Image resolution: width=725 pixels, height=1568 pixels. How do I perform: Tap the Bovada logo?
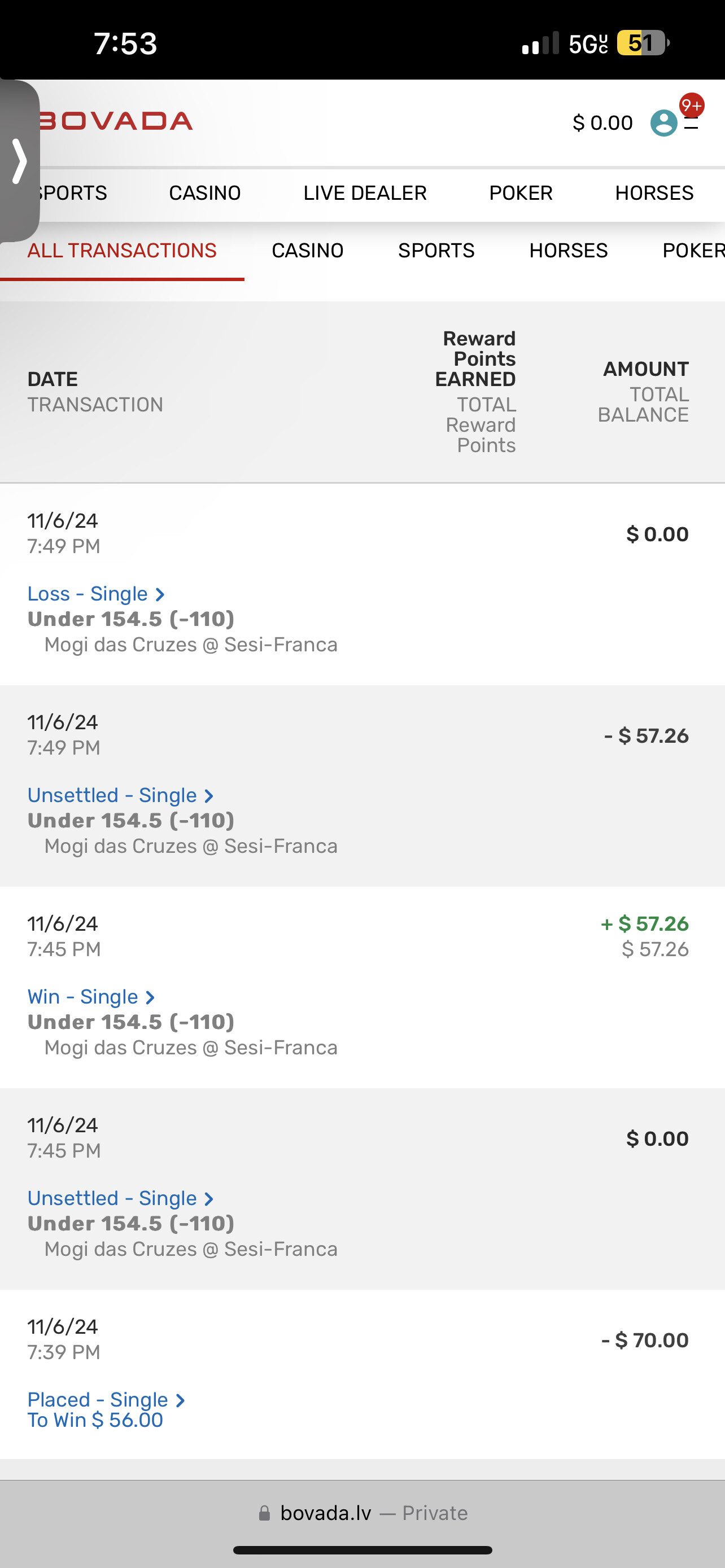coord(117,121)
